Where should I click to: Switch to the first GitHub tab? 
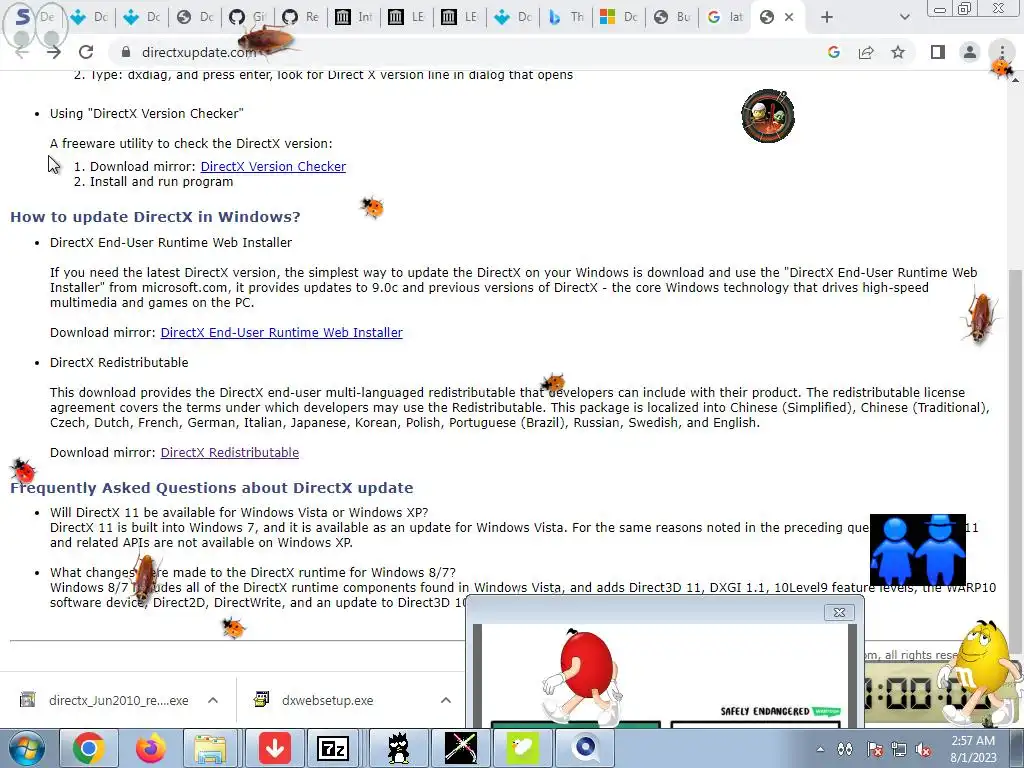(x=248, y=17)
